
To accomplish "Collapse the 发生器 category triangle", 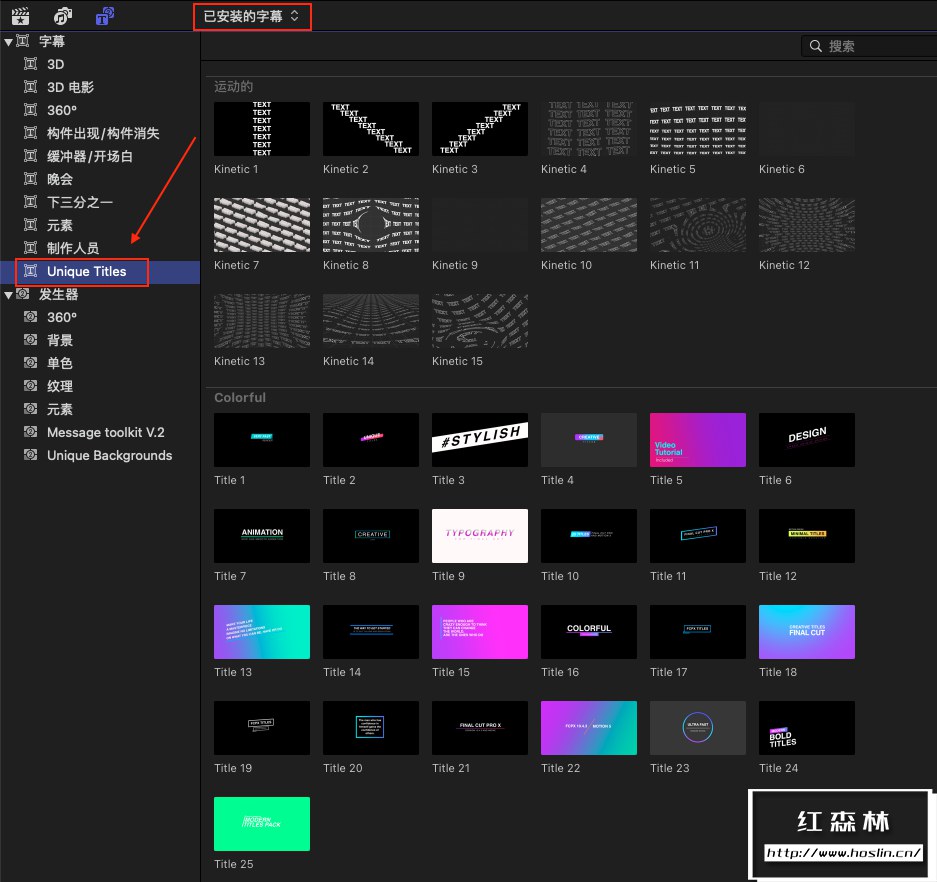I will 8,295.
